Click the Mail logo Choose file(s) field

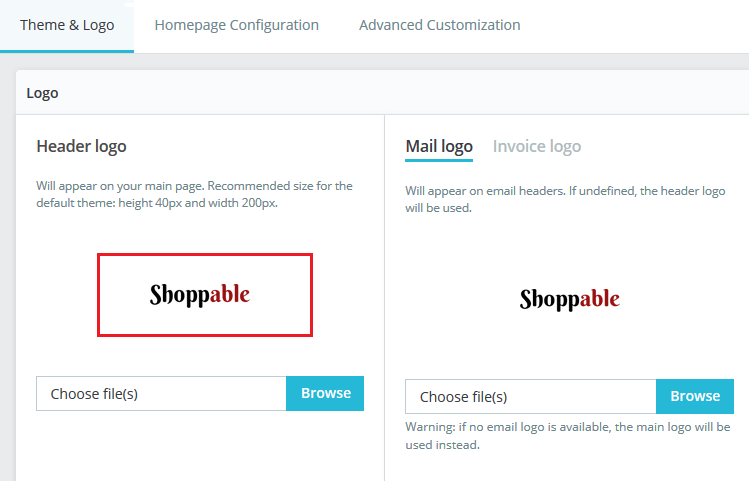(530, 396)
